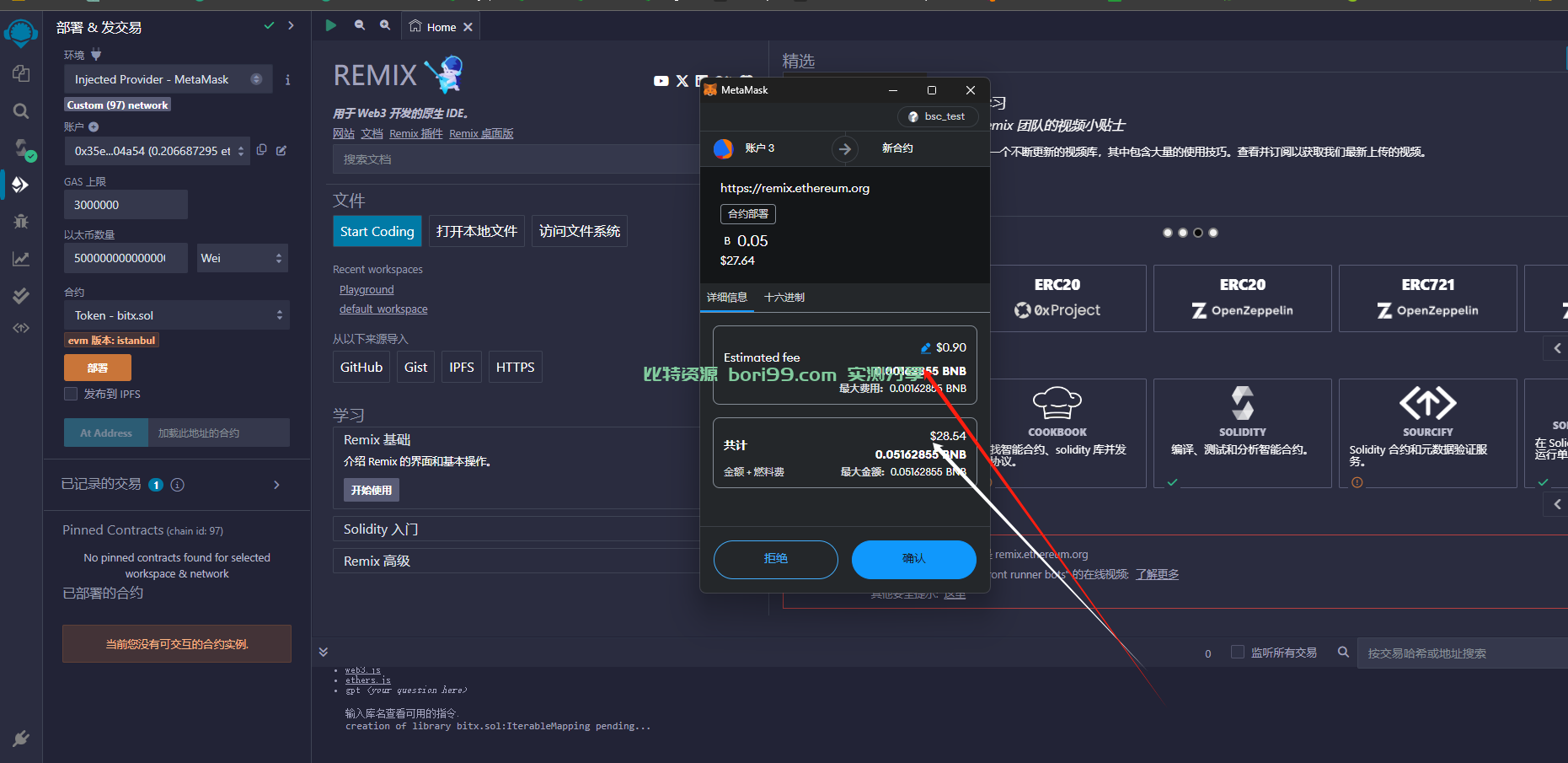Screen dimensions: 1568x763
Task: Open the chart analysis sidebar icon
Action: tap(21, 259)
